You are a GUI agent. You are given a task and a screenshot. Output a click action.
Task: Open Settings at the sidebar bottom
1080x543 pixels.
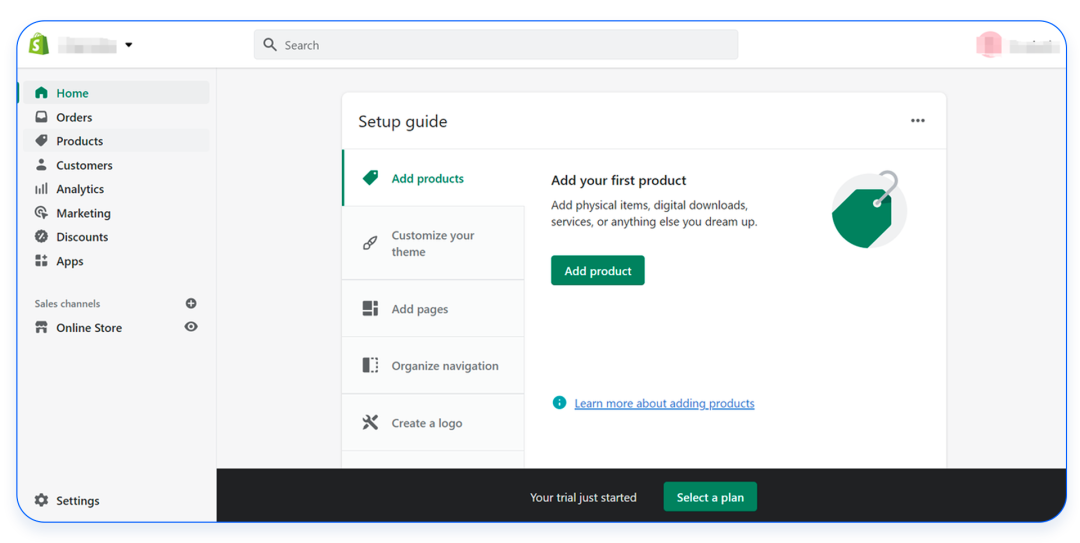(x=77, y=501)
